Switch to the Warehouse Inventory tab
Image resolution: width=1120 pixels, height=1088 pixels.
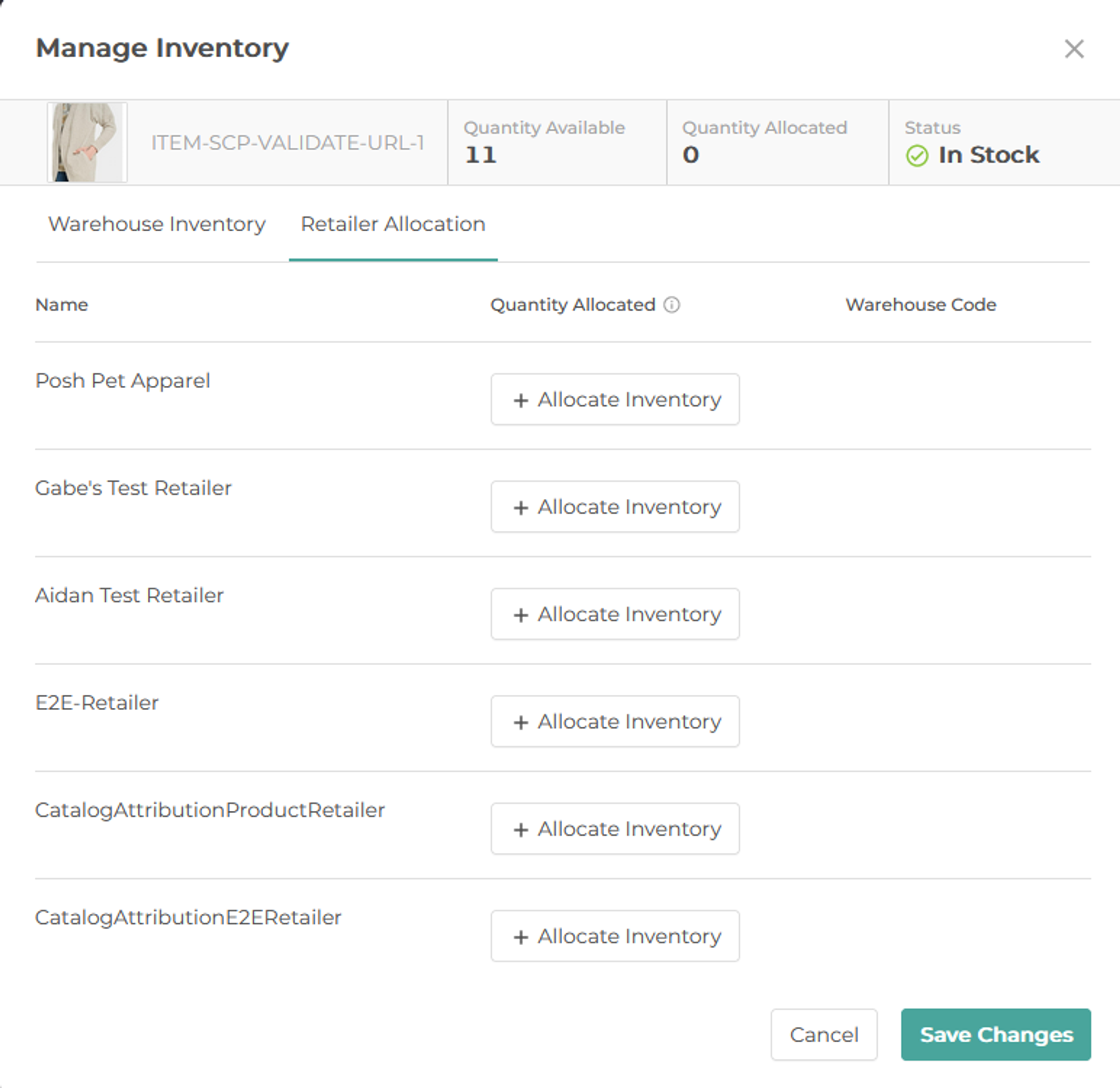click(x=157, y=224)
